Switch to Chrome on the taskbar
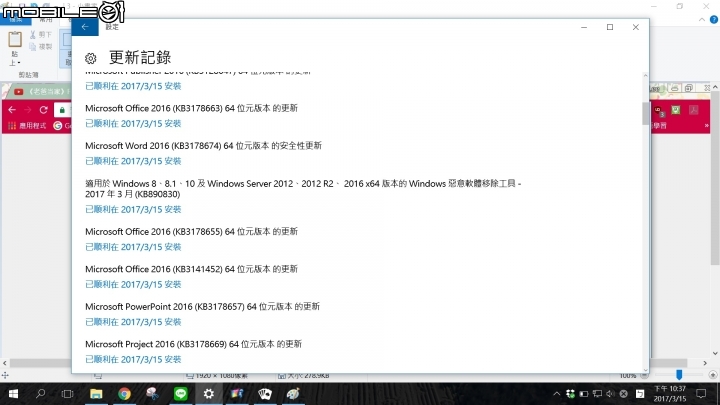This screenshot has width=720, height=405. click(x=124, y=394)
